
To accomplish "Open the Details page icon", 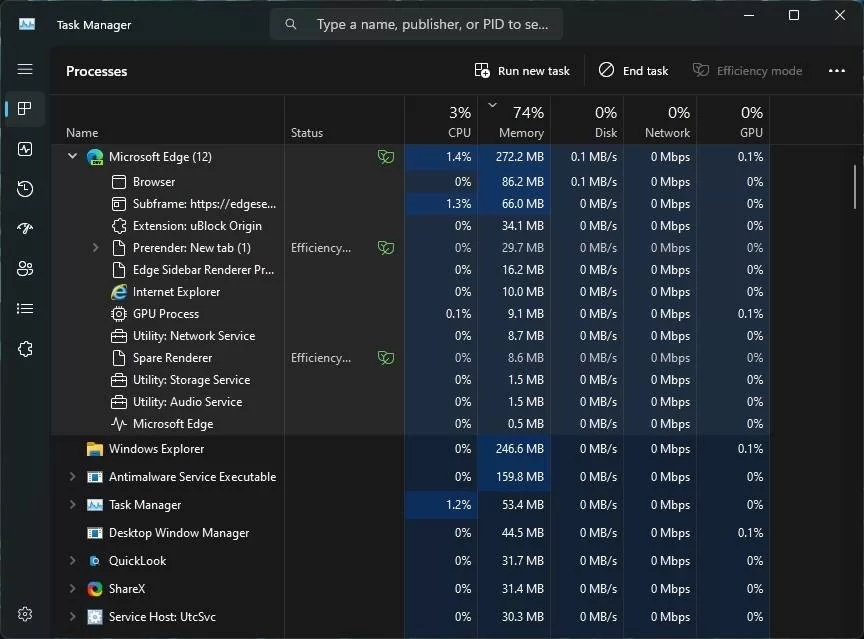I will click(25, 309).
